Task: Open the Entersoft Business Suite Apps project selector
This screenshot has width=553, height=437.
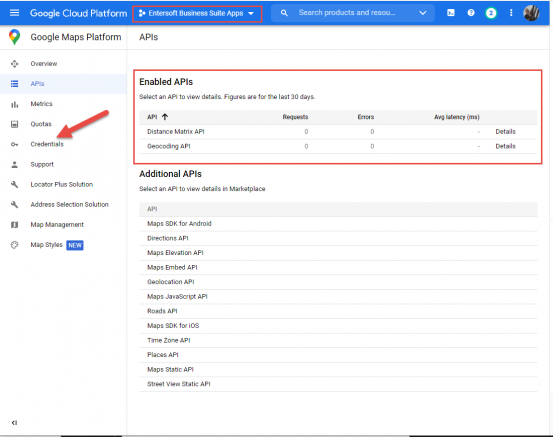Action: pos(197,13)
